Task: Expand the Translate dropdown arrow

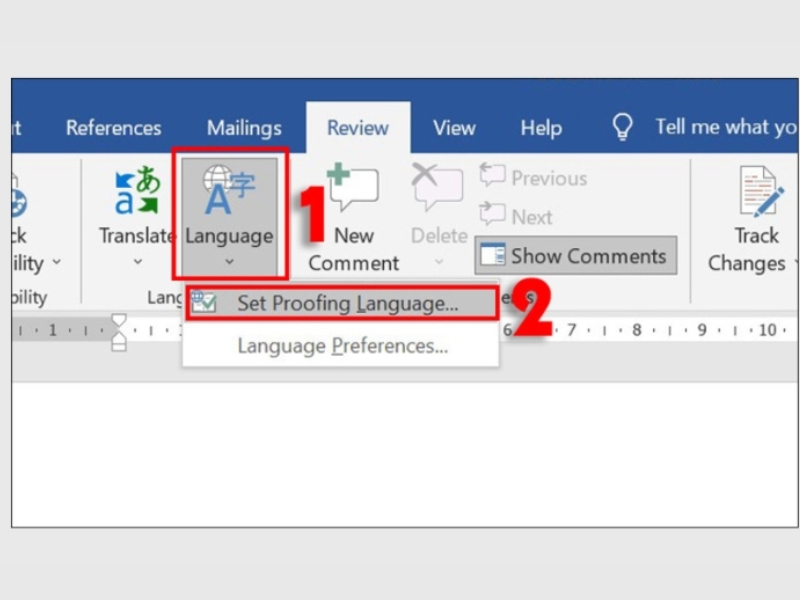Action: [137, 263]
